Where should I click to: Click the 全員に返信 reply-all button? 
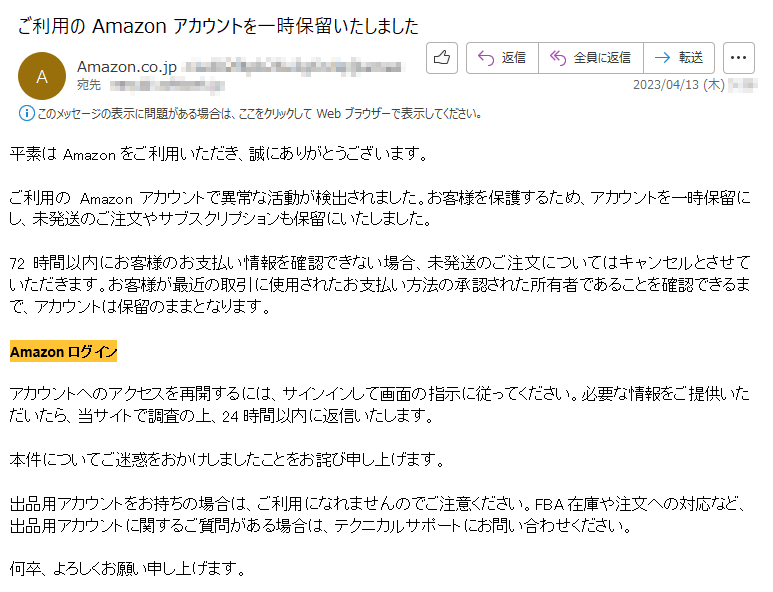tap(591, 58)
